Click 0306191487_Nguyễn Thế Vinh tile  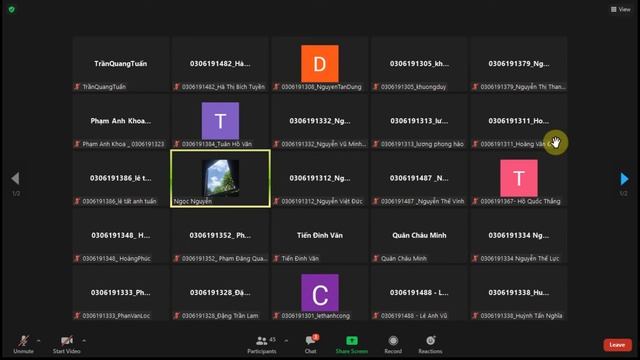point(419,178)
